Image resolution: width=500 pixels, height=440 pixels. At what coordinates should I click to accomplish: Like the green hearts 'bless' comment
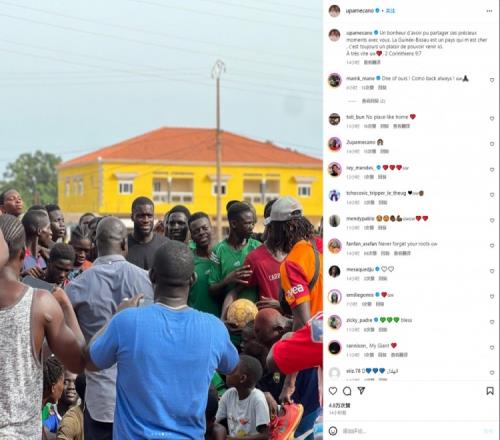[492, 322]
